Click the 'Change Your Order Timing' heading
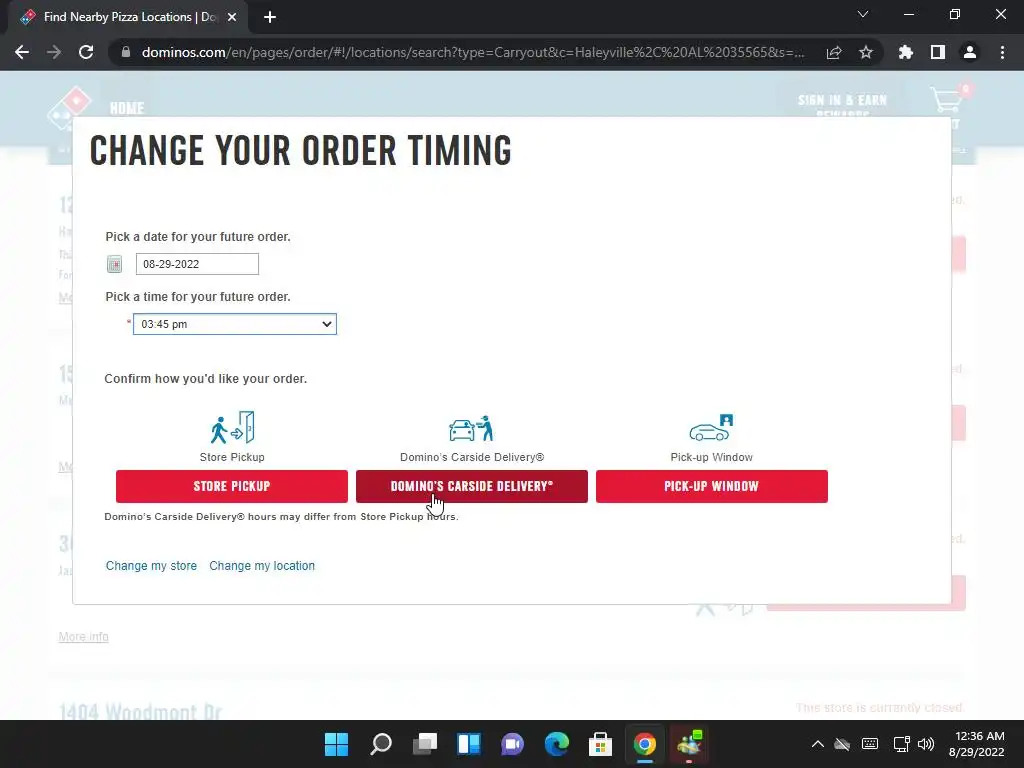Screen dimensions: 1024x768 [x=300, y=150]
